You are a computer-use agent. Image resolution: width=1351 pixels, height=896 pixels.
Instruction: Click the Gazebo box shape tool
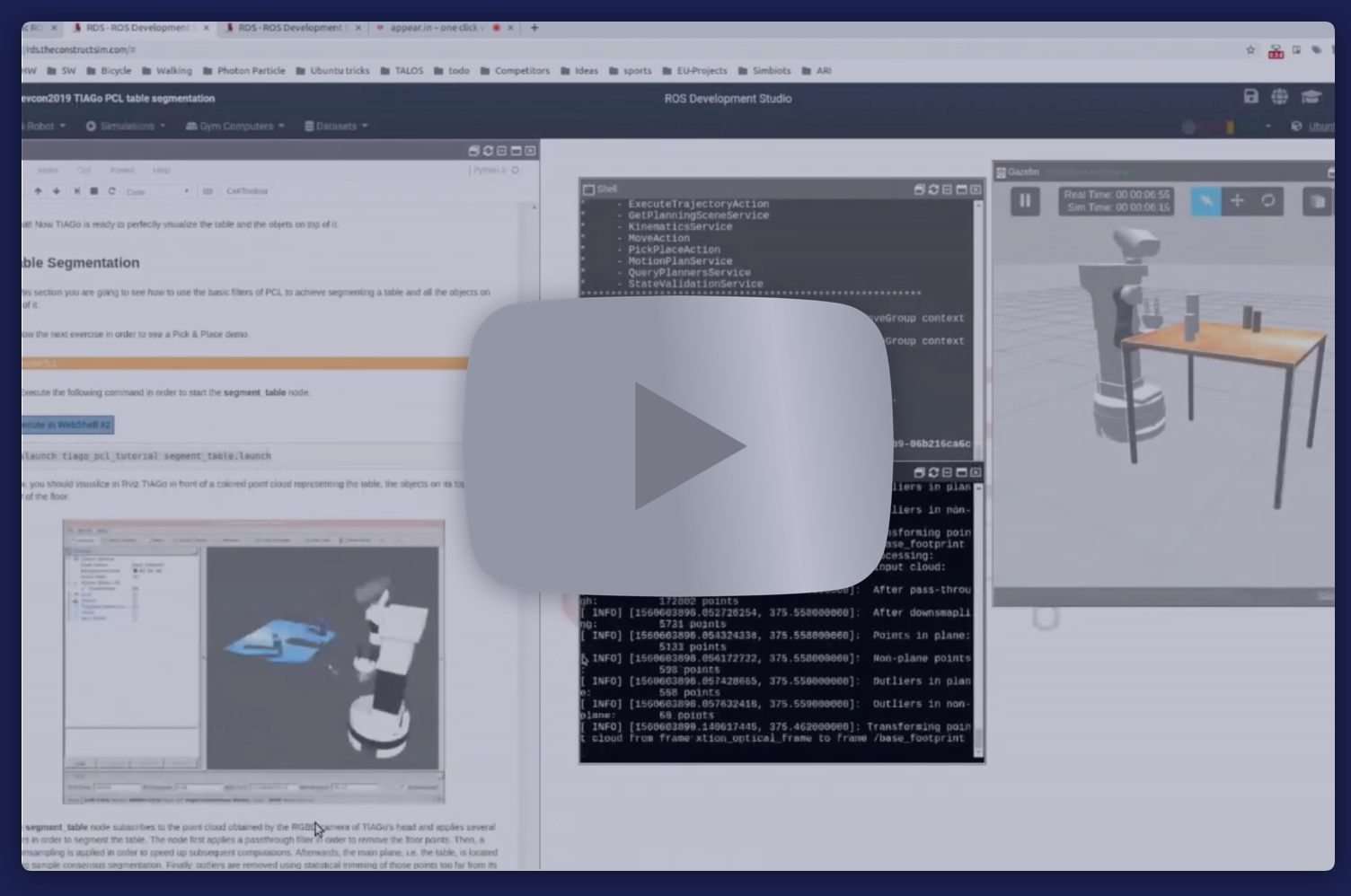click(1318, 201)
